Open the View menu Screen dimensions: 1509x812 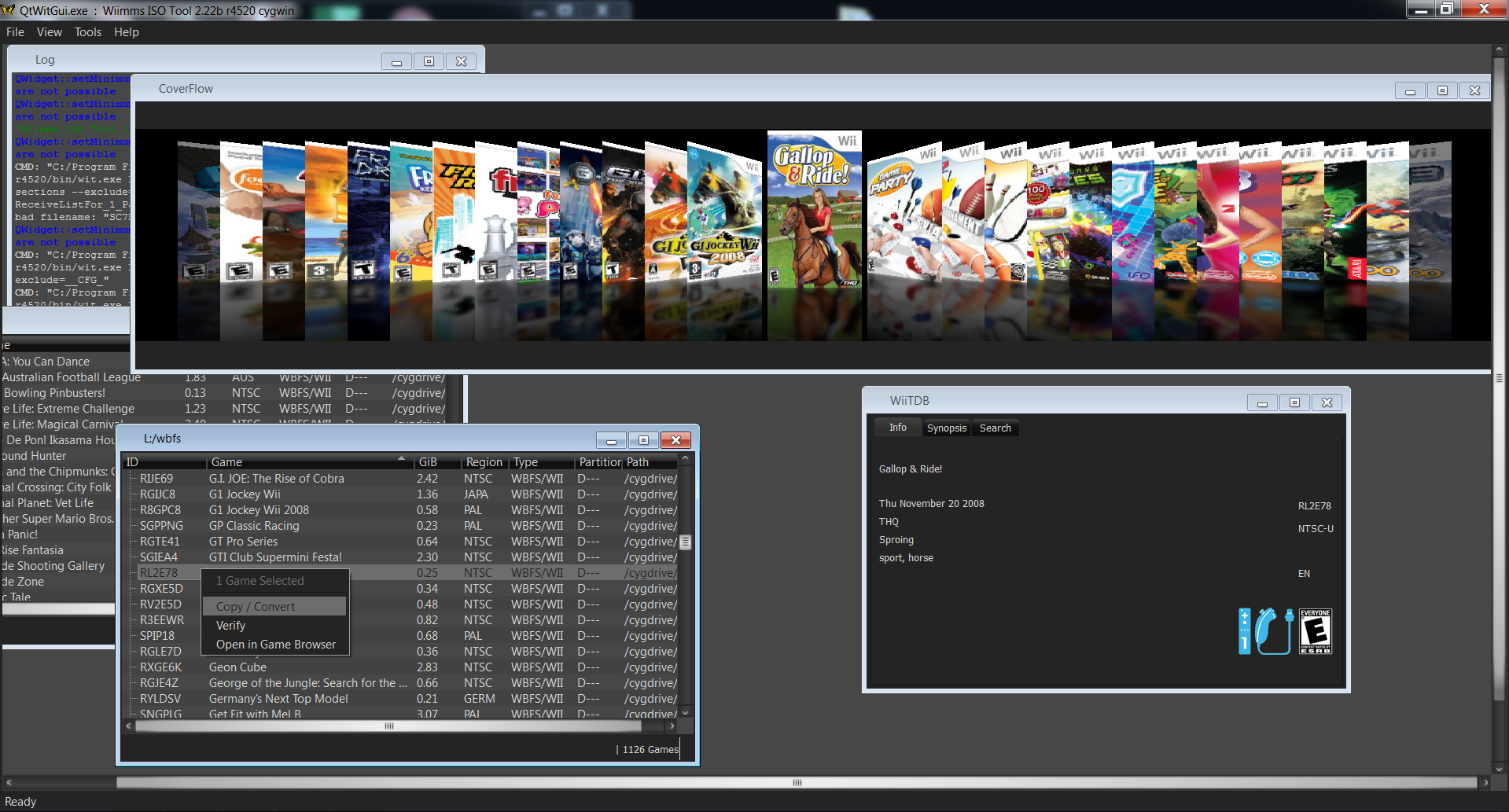(49, 32)
